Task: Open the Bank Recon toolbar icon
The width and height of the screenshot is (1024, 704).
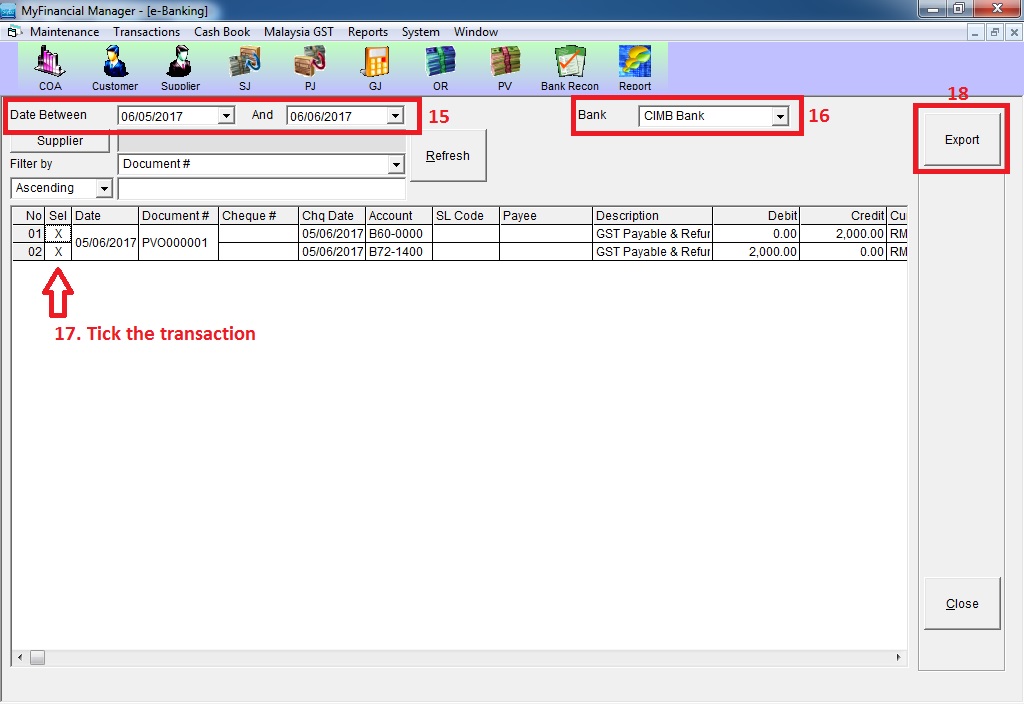Action: pyautogui.click(x=570, y=66)
